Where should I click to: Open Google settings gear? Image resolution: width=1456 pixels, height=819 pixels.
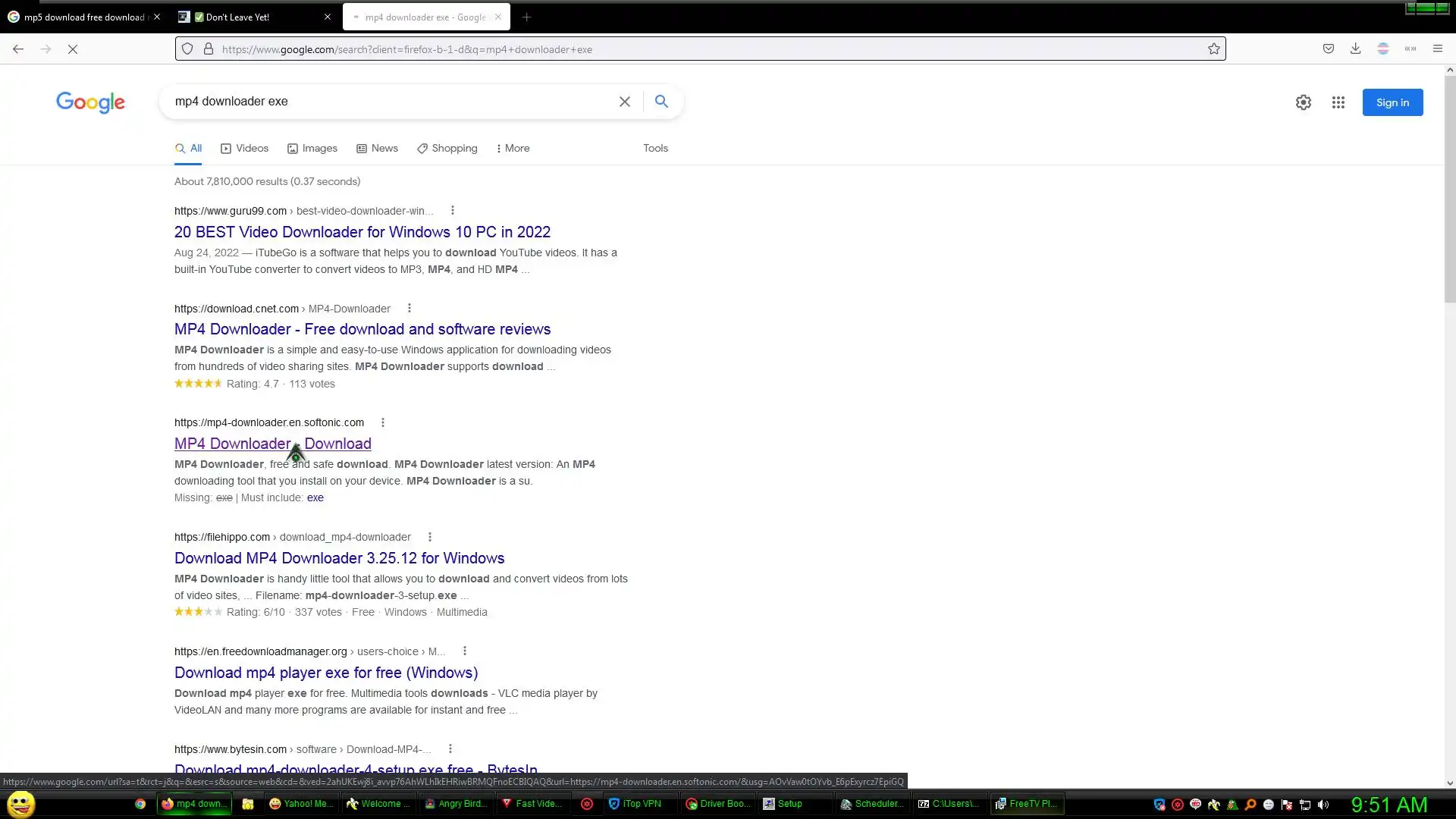tap(1303, 102)
